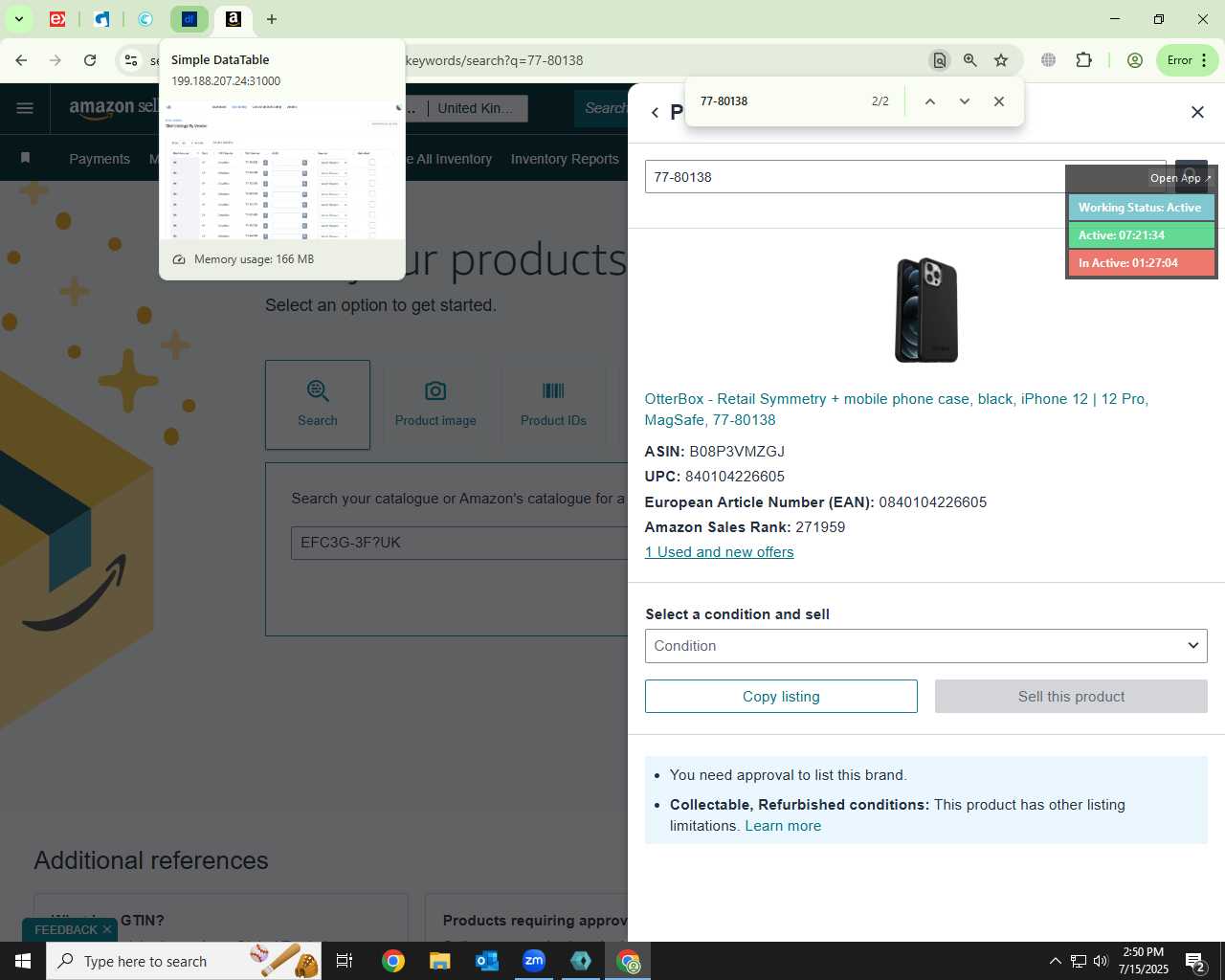Viewport: 1225px width, 980px height.
Task: Show hidden system tray icons
Action: click(1055, 961)
